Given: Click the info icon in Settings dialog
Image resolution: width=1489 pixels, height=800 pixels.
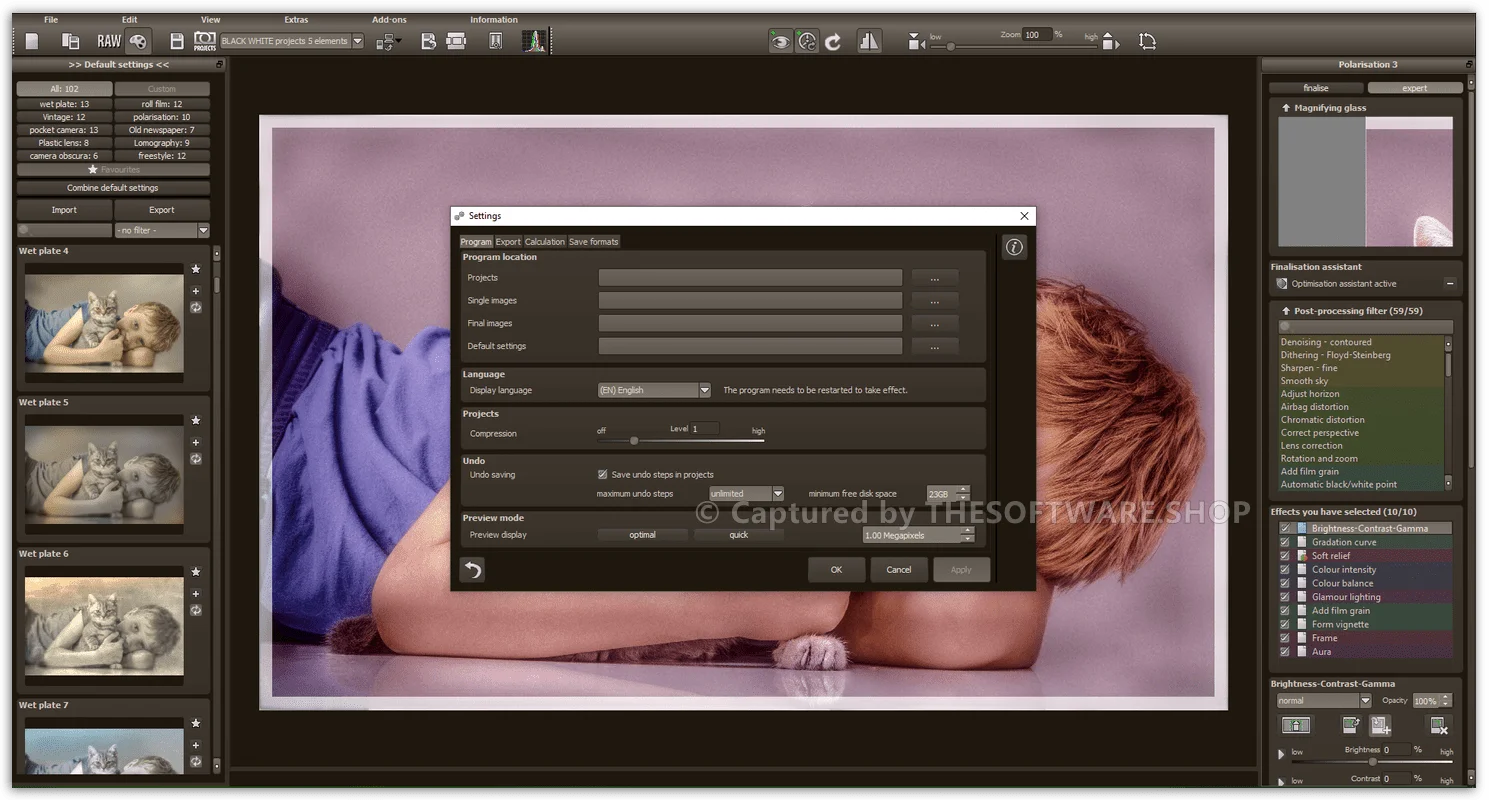Looking at the screenshot, I should tap(1014, 247).
